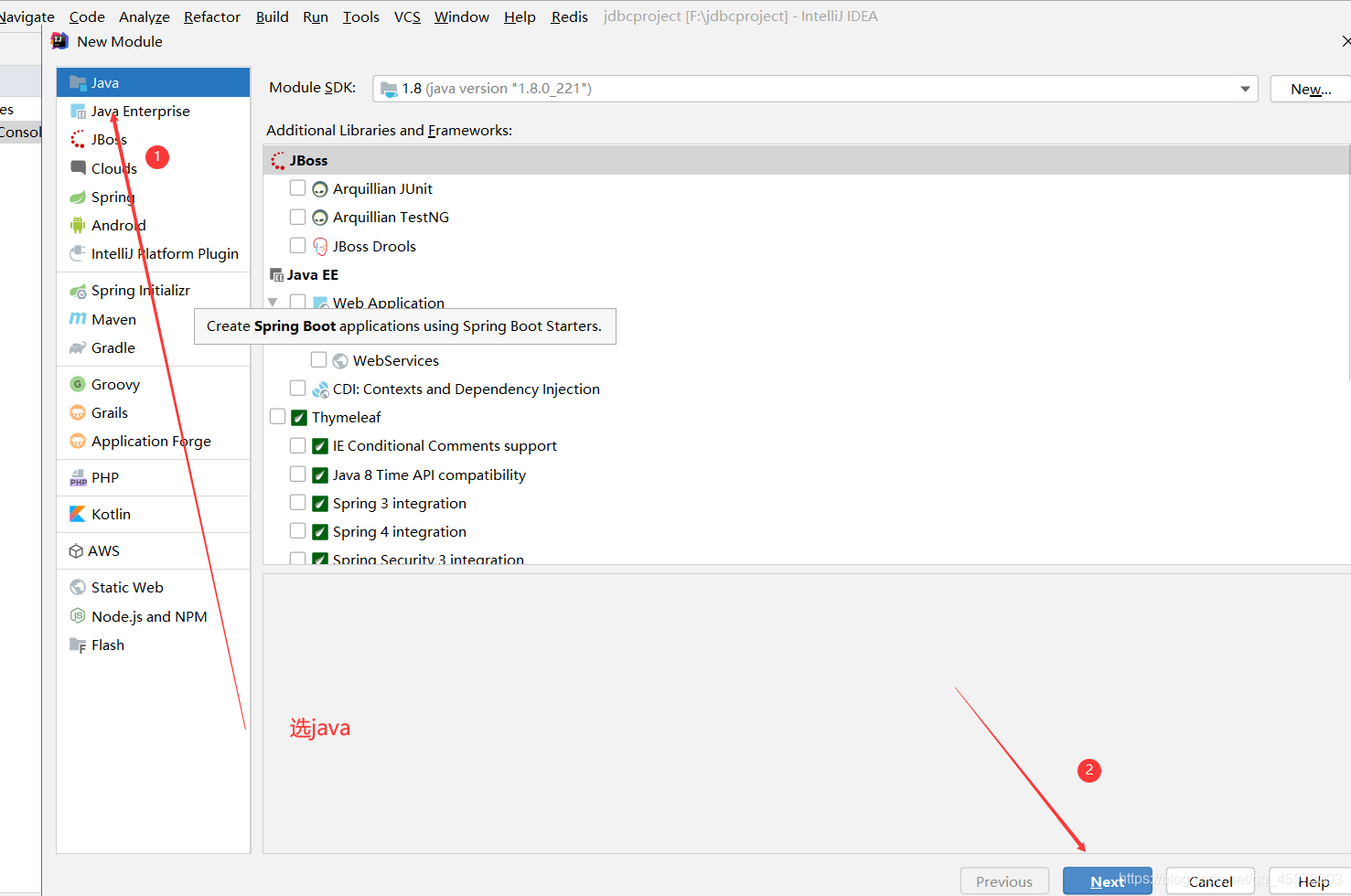The height and width of the screenshot is (896, 1351).
Task: Click the Arquillian JUnit framework icon
Action: coord(320,189)
